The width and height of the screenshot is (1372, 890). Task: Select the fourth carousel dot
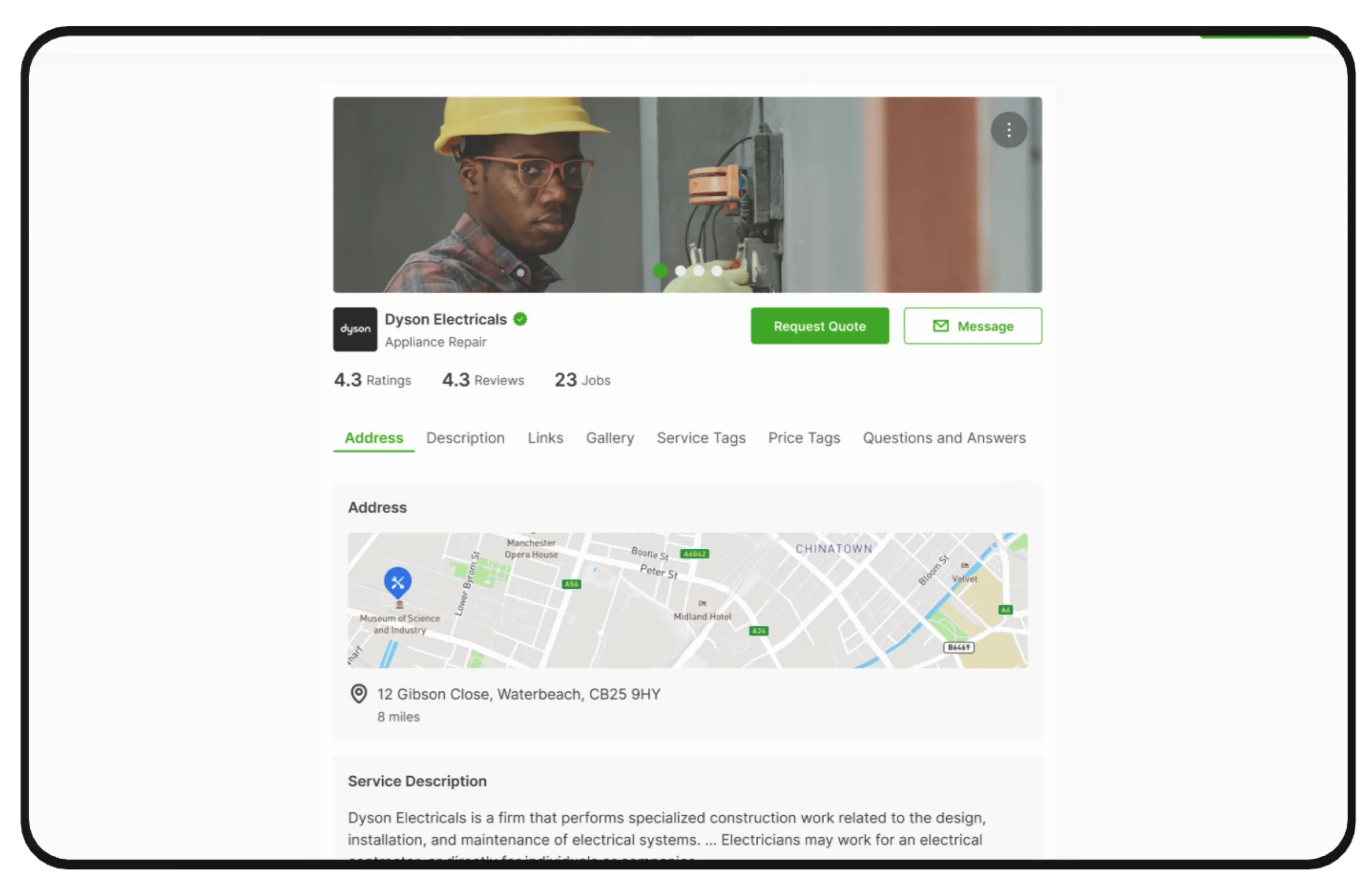[717, 270]
